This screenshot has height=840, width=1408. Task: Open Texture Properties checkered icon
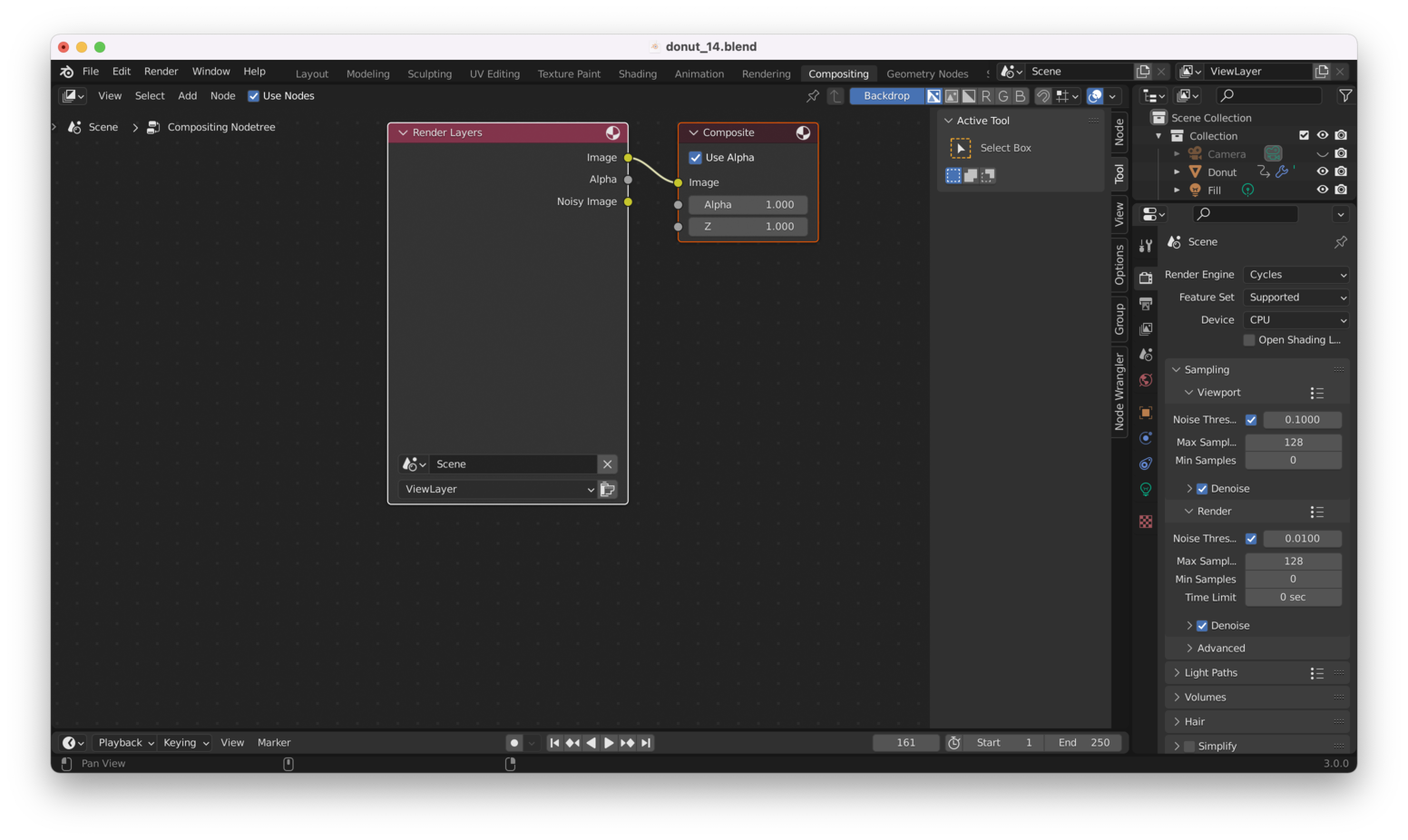point(1145,522)
